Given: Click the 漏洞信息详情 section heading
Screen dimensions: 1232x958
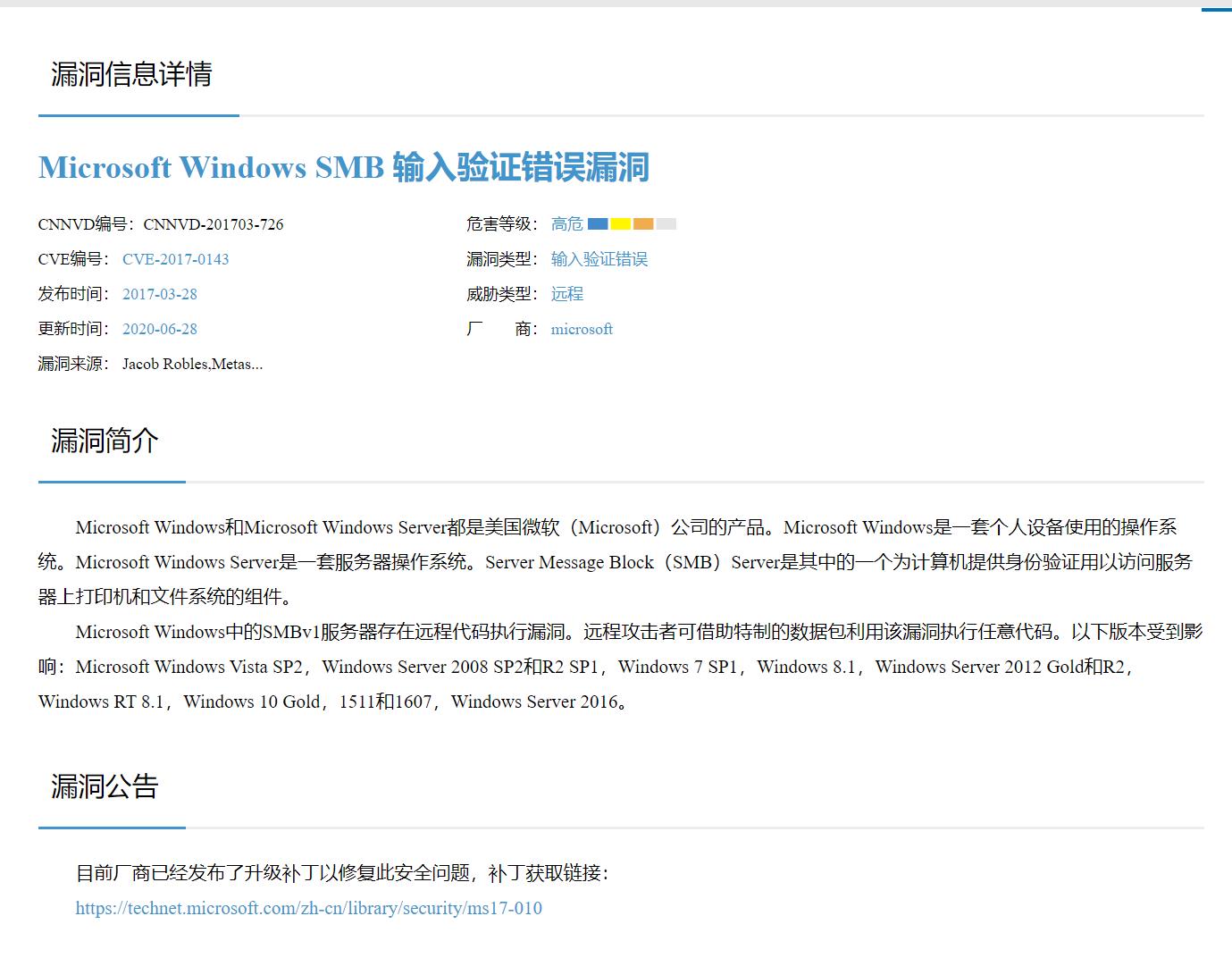Looking at the screenshot, I should coord(131,74).
